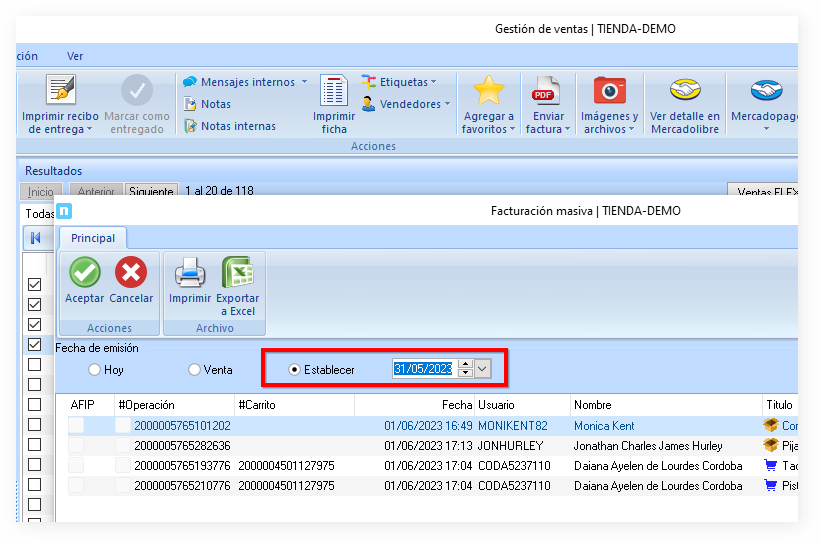Click the red Cancelar icon
Viewport: 820px width, 544px height.
tap(131, 273)
